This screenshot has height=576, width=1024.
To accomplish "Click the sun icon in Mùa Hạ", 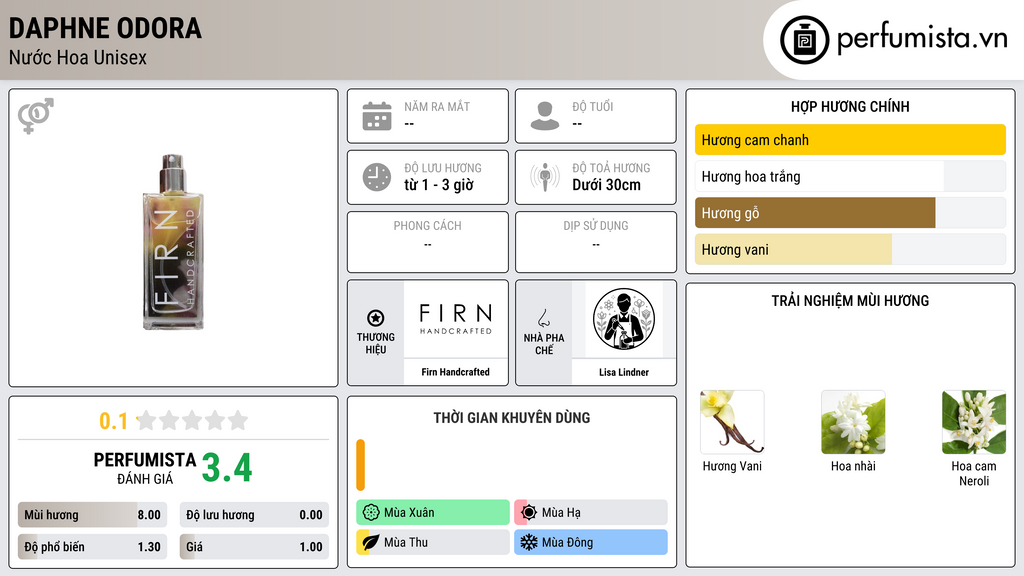I will [529, 512].
